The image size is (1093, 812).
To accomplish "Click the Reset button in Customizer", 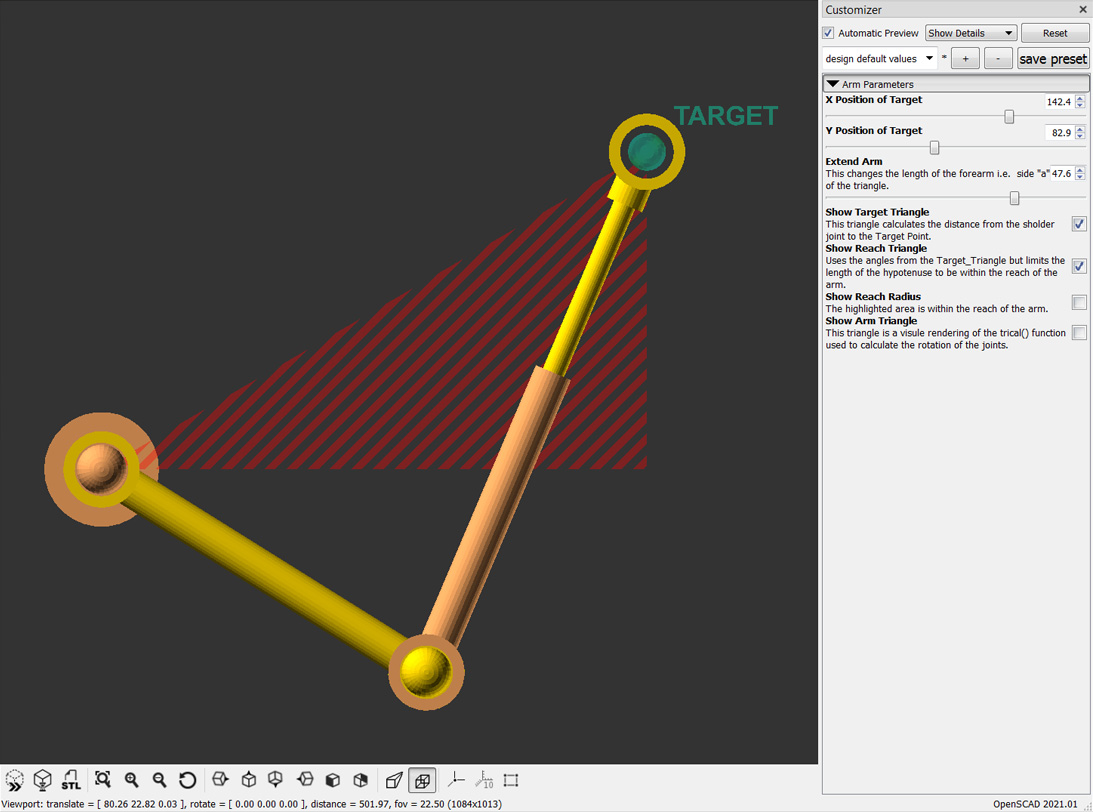I will point(1055,33).
